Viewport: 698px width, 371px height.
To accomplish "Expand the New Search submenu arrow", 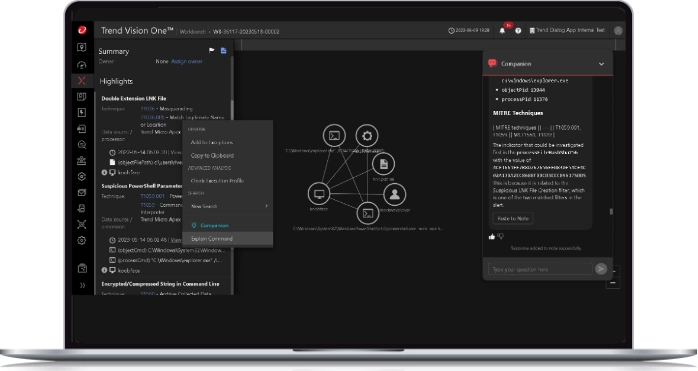I will pos(266,206).
